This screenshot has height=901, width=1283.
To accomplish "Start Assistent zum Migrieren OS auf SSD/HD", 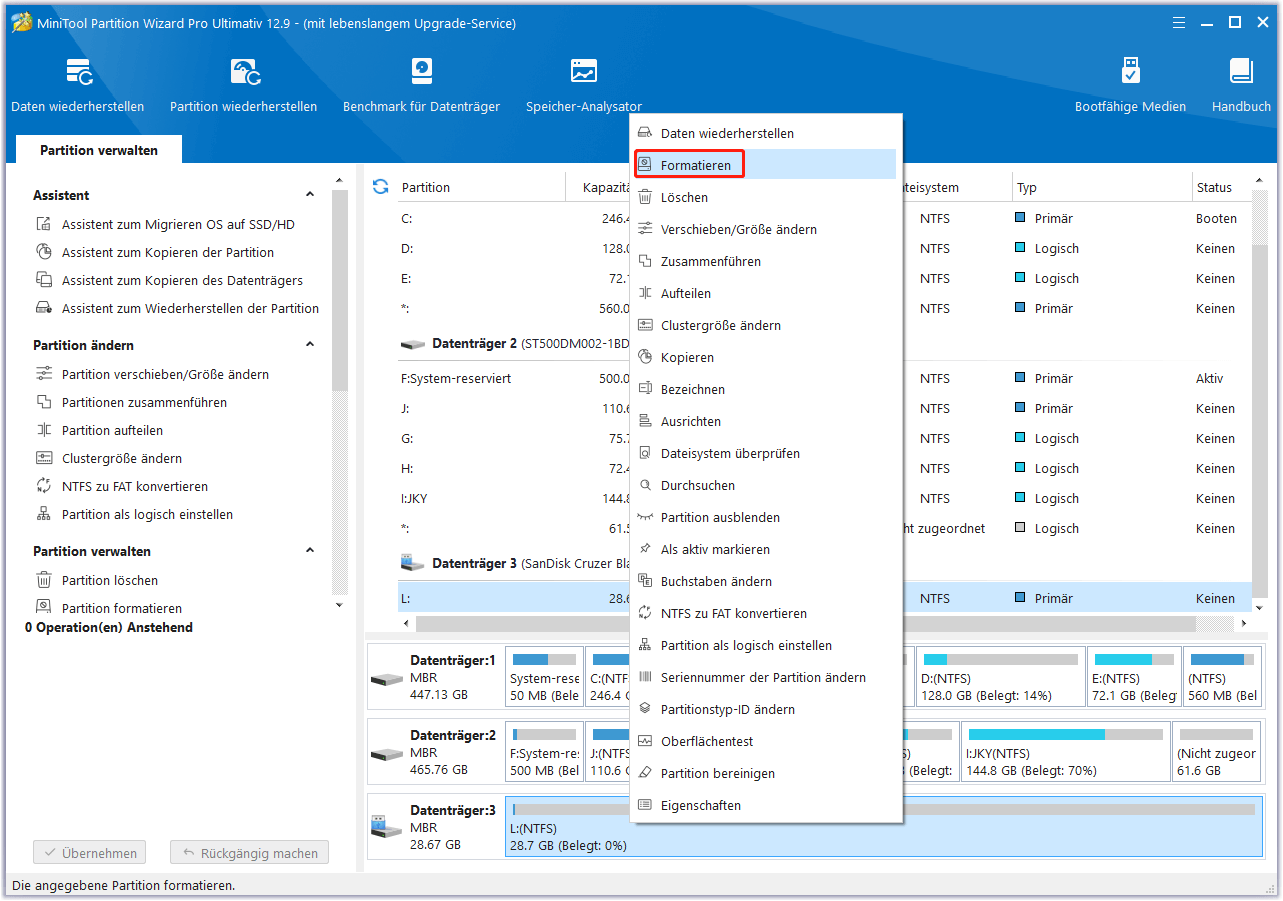I will click(178, 224).
